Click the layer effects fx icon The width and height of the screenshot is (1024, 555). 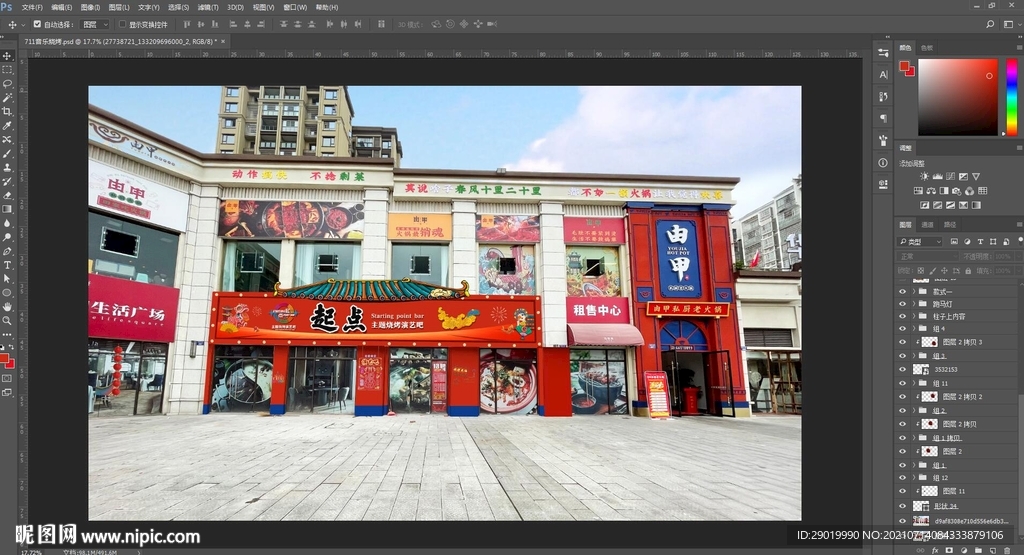click(934, 550)
